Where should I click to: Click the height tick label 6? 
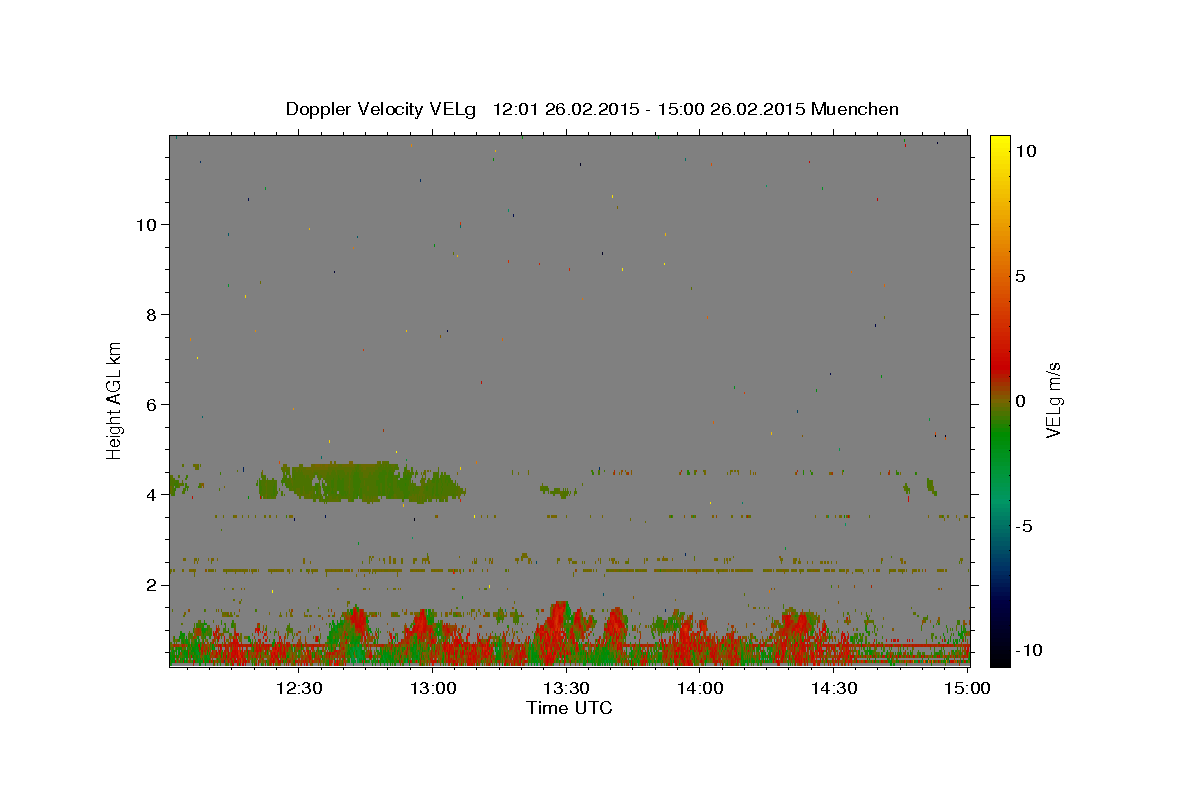pos(152,405)
